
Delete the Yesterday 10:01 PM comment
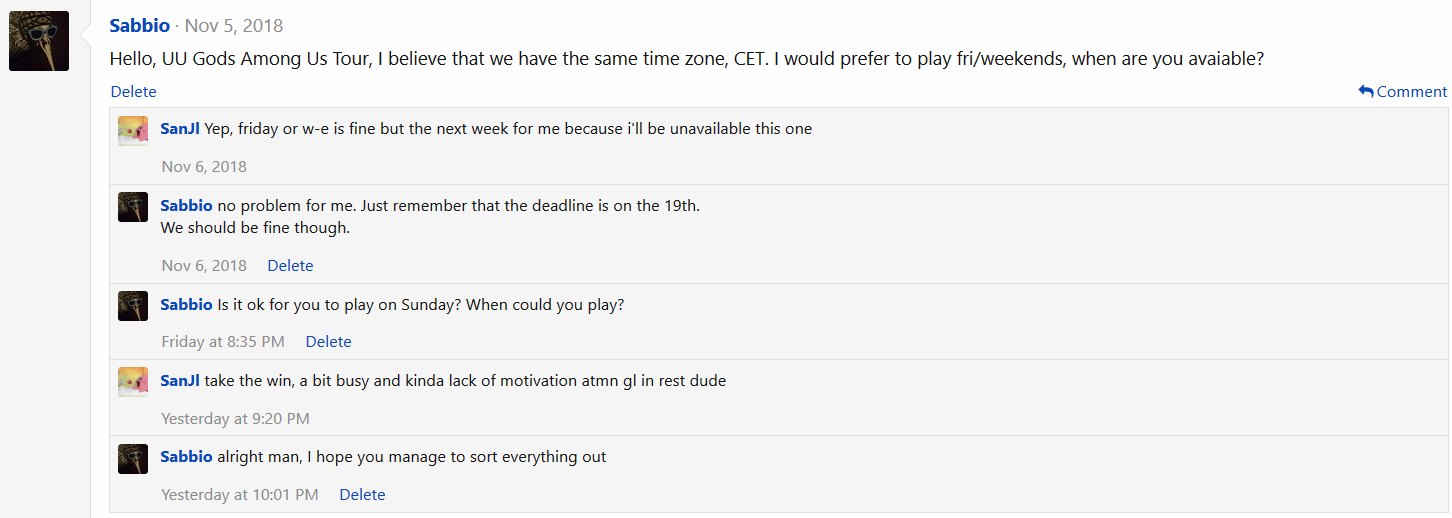click(x=362, y=494)
